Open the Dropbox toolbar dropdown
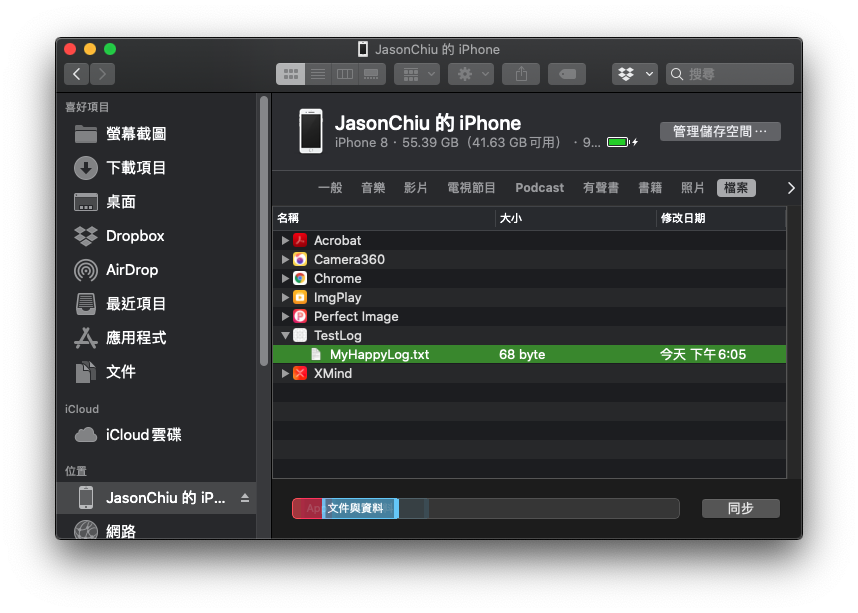This screenshot has width=858, height=613. click(635, 74)
